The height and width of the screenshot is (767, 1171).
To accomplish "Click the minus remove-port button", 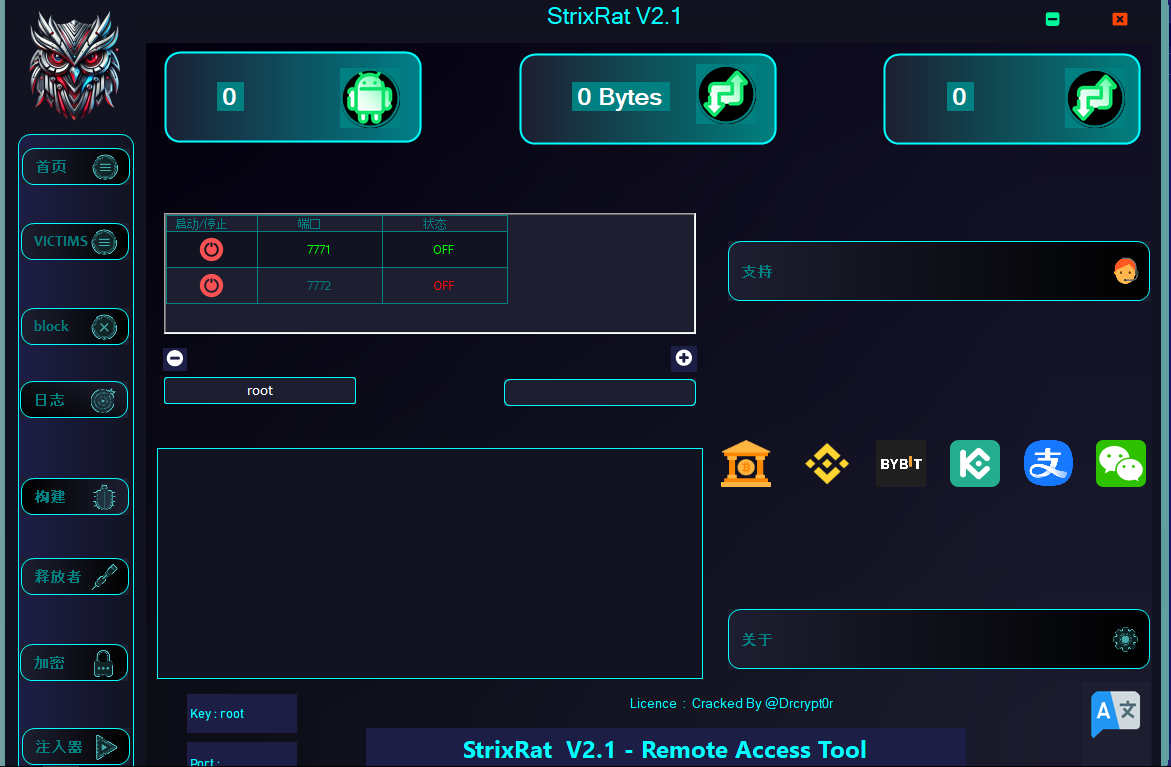I will (175, 358).
